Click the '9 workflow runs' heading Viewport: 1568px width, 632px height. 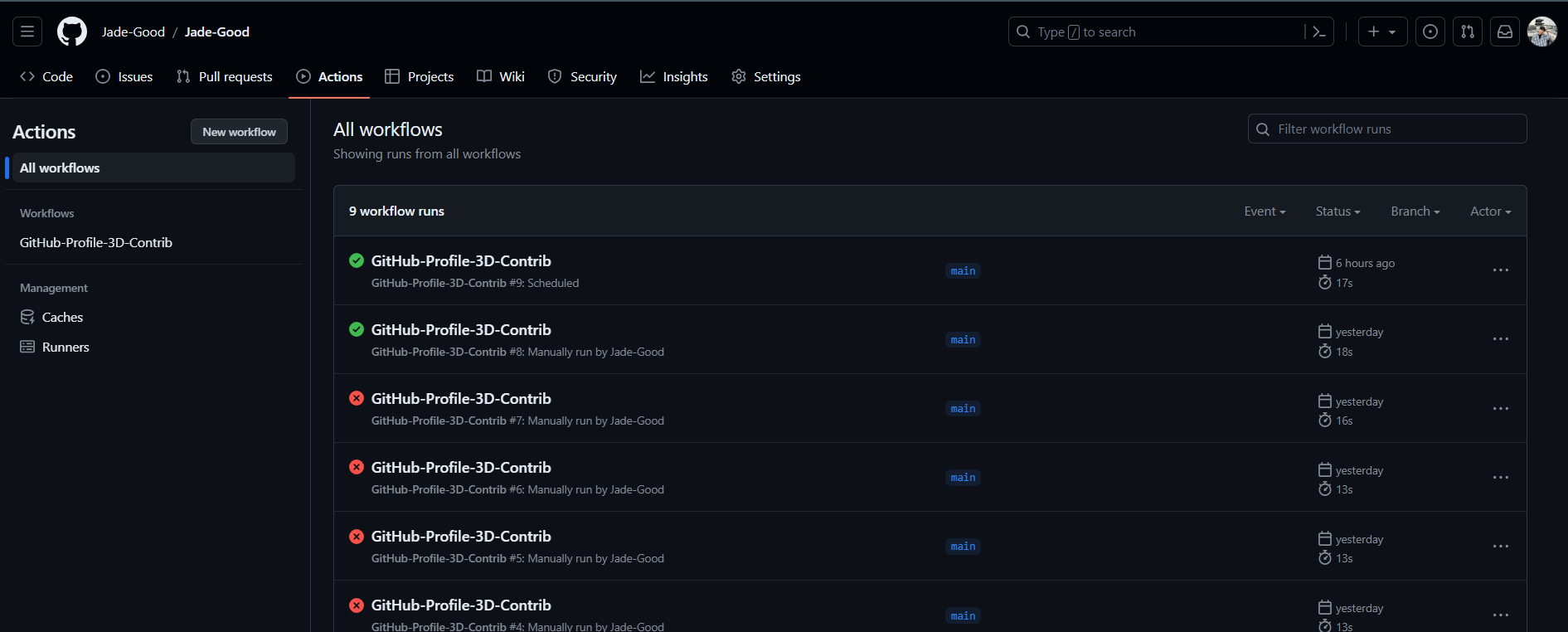point(396,211)
